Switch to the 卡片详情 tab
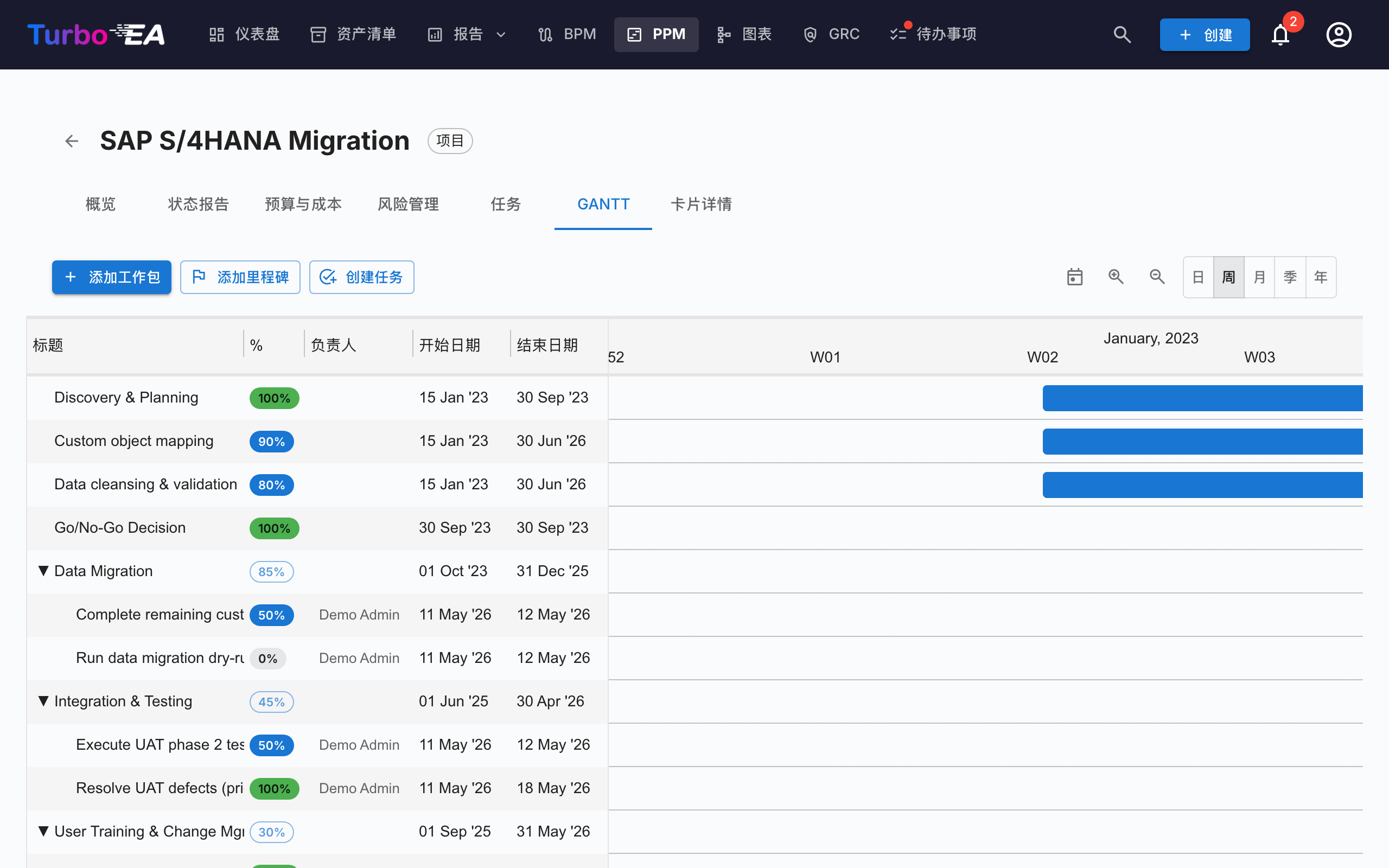The width and height of the screenshot is (1389, 868). point(702,205)
